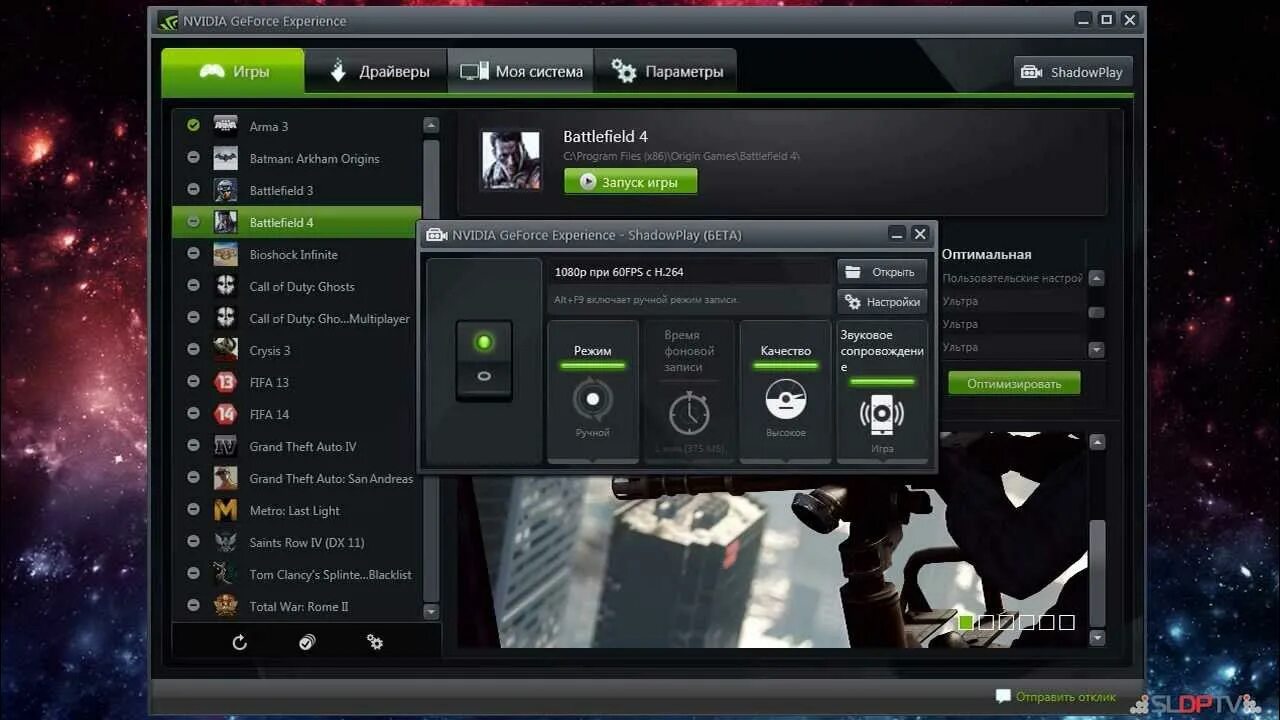1280x720 pixels.
Task: Select the first green screenshot indicator square
Action: pyautogui.click(x=966, y=622)
